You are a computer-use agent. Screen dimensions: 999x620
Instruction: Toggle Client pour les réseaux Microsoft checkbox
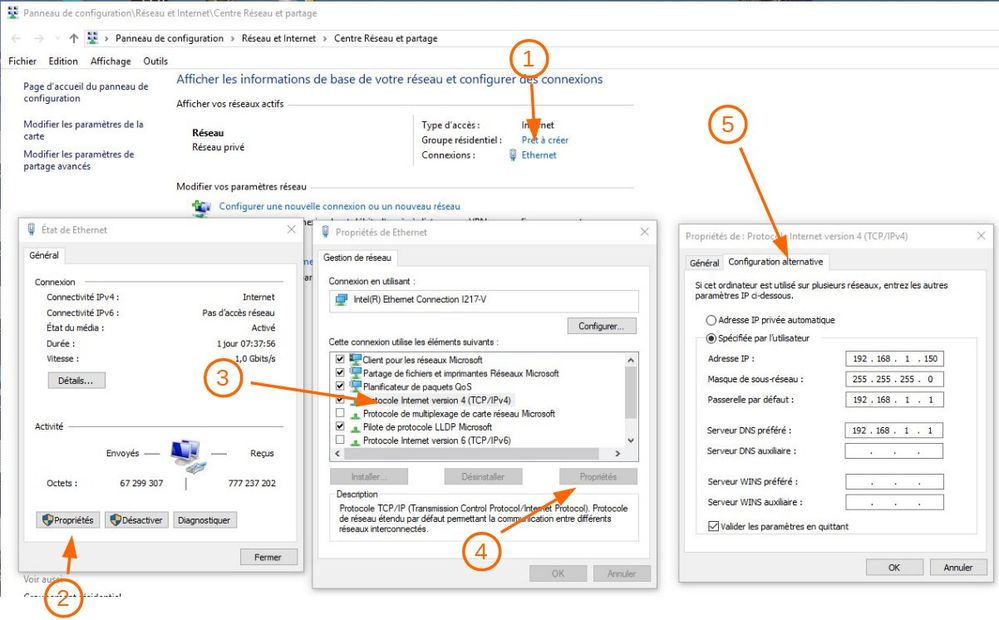point(340,359)
